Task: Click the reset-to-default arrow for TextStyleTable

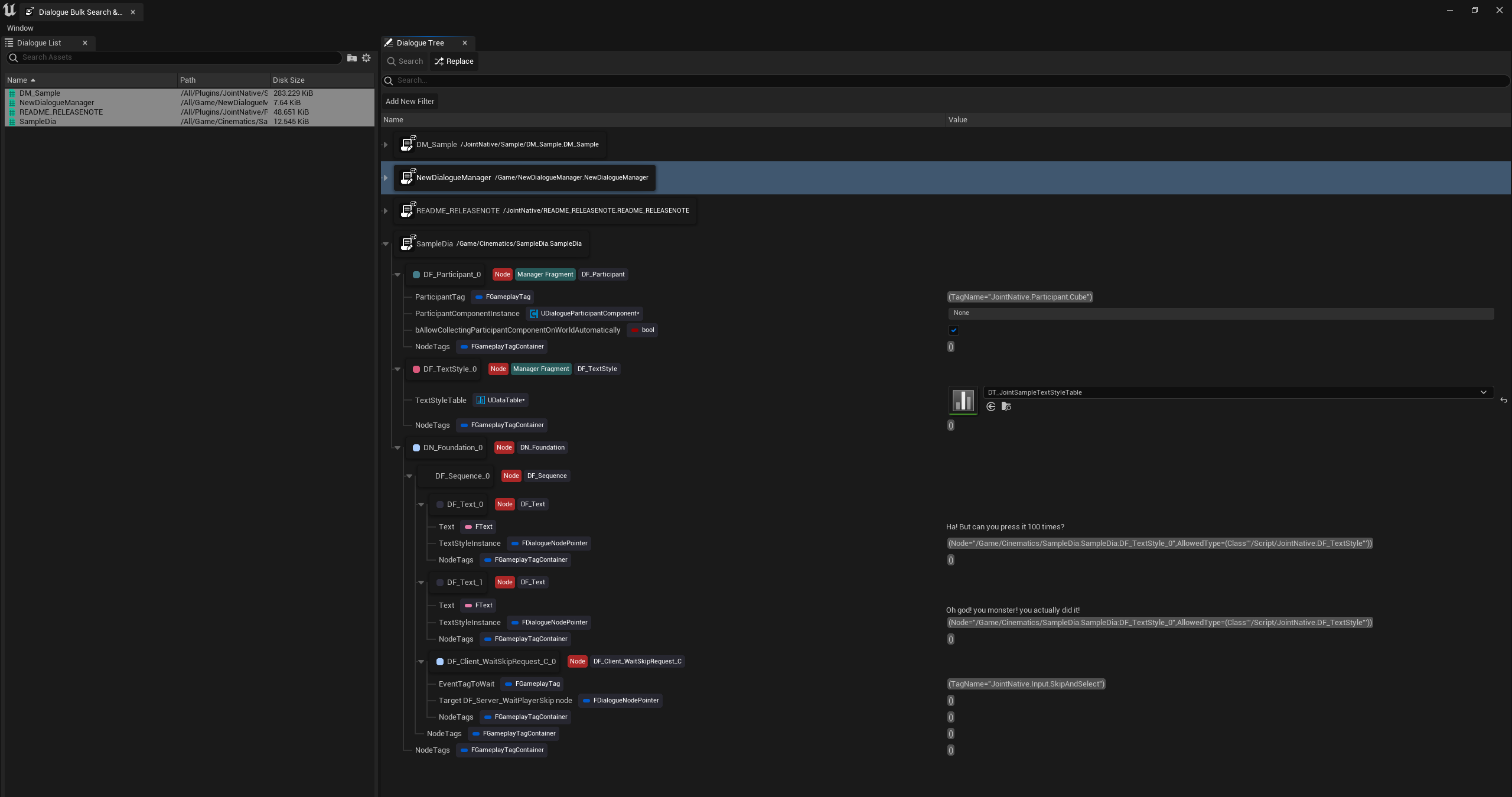Action: tap(1503, 401)
